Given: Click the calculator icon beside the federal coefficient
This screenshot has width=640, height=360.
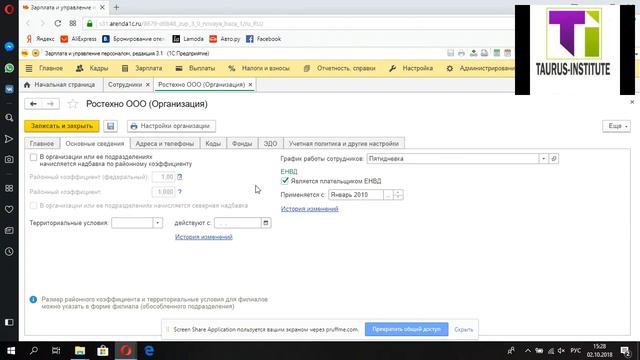Looking at the screenshot, I should [180, 177].
